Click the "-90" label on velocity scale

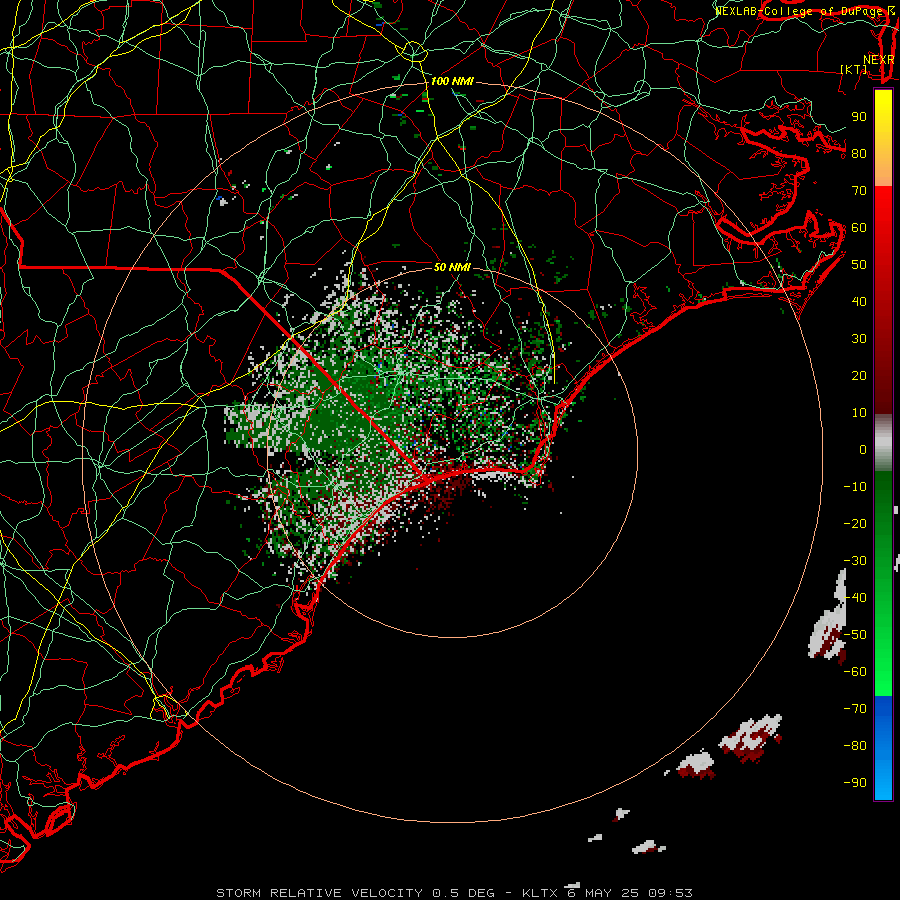tap(855, 783)
